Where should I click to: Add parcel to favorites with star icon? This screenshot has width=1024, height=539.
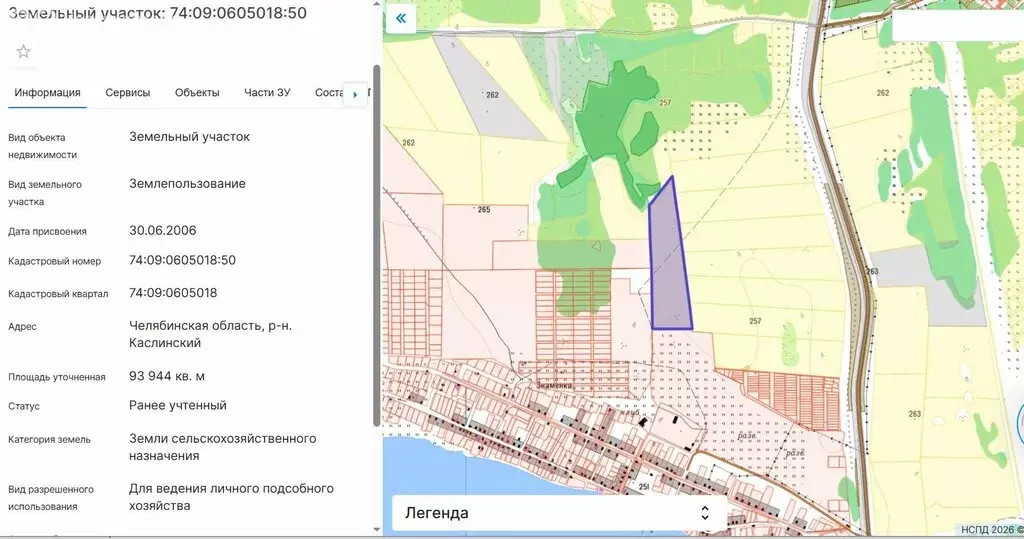point(24,52)
